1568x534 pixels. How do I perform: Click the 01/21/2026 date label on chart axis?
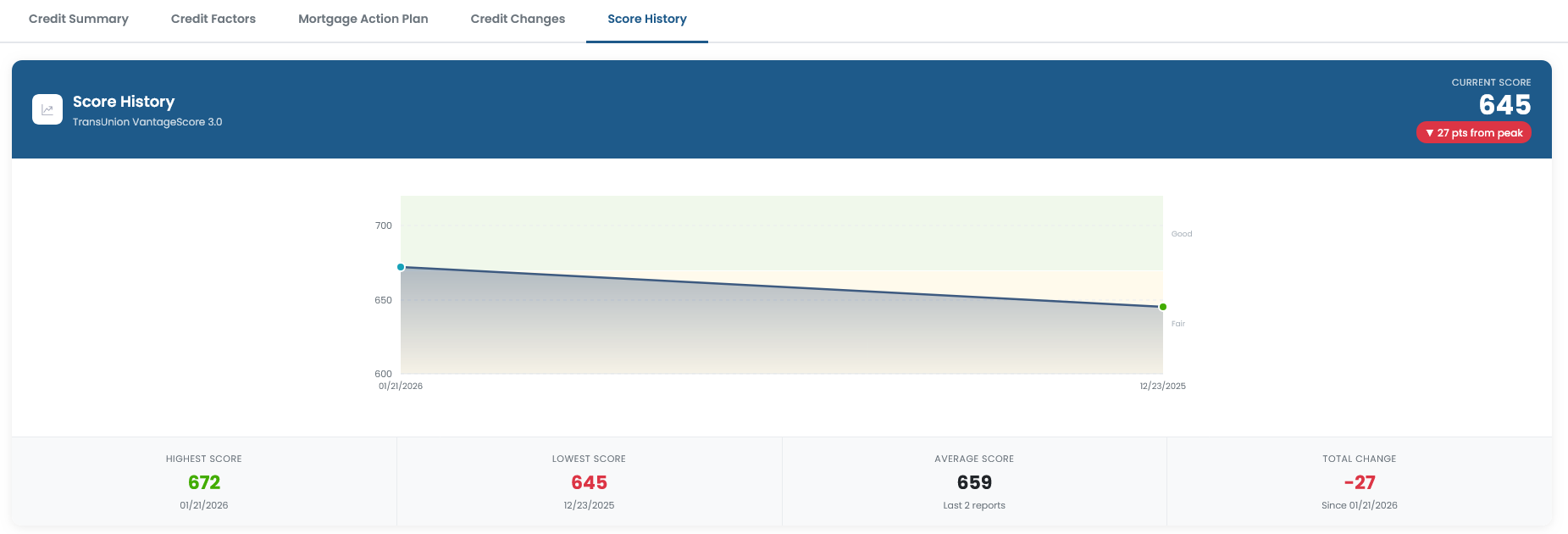399,385
